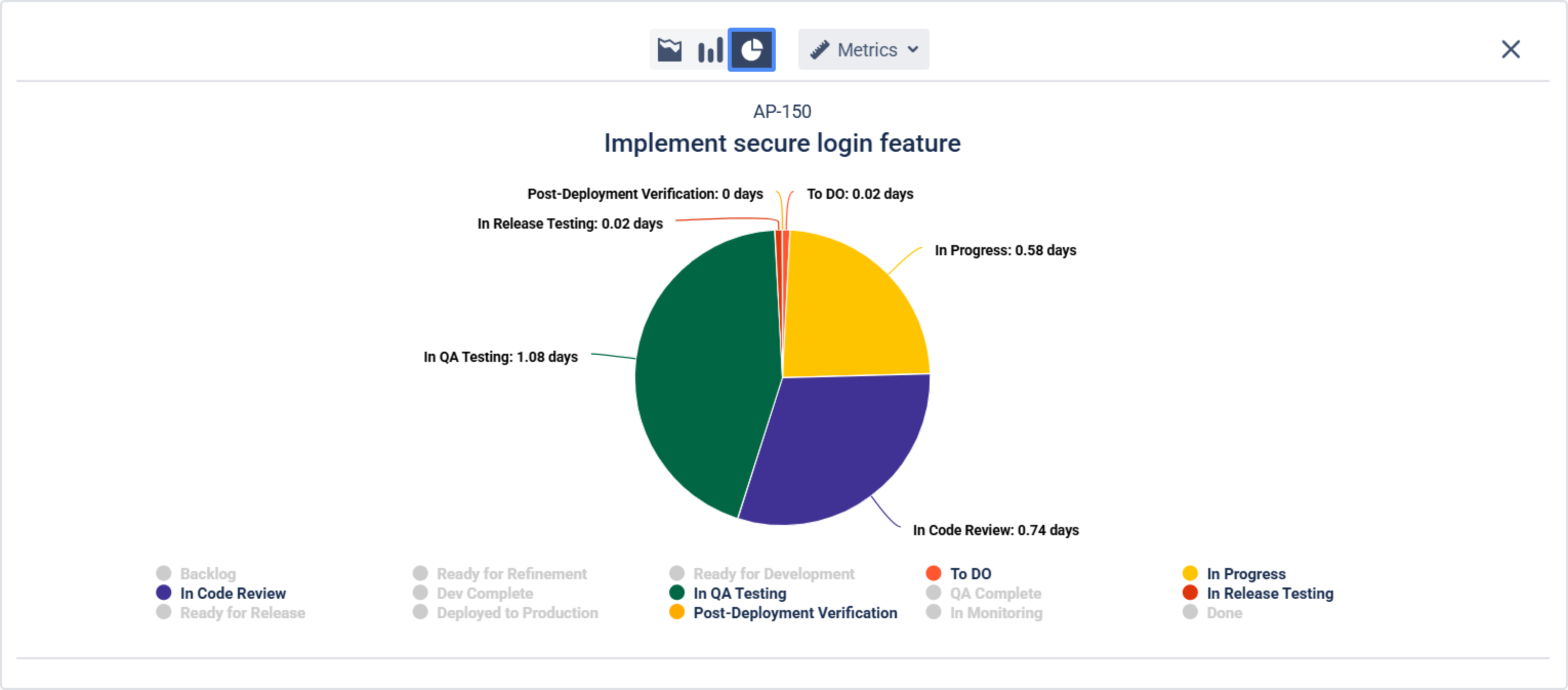Click the Implement secure login feature title

[x=781, y=144]
